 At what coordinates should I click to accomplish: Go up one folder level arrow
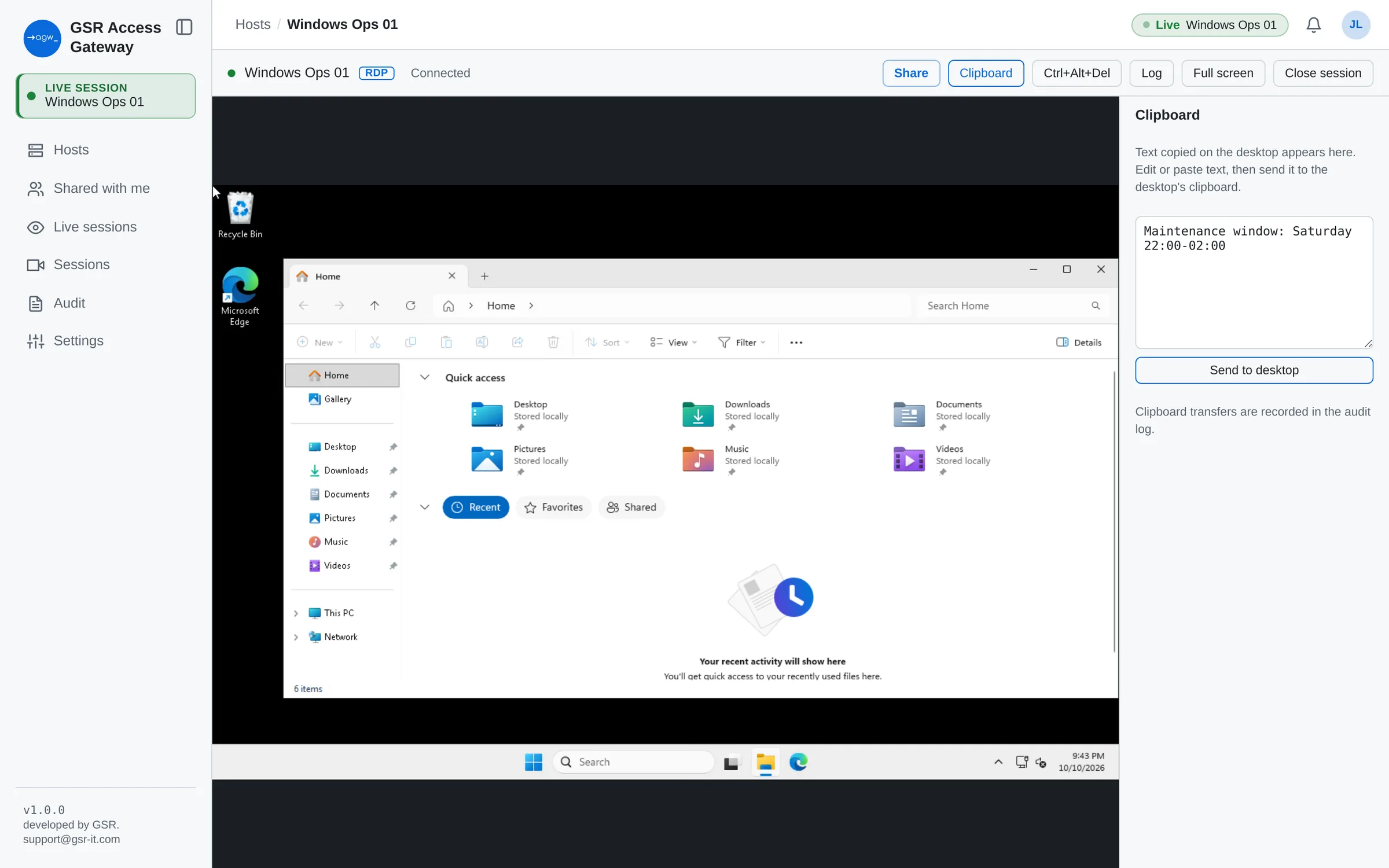point(374,306)
